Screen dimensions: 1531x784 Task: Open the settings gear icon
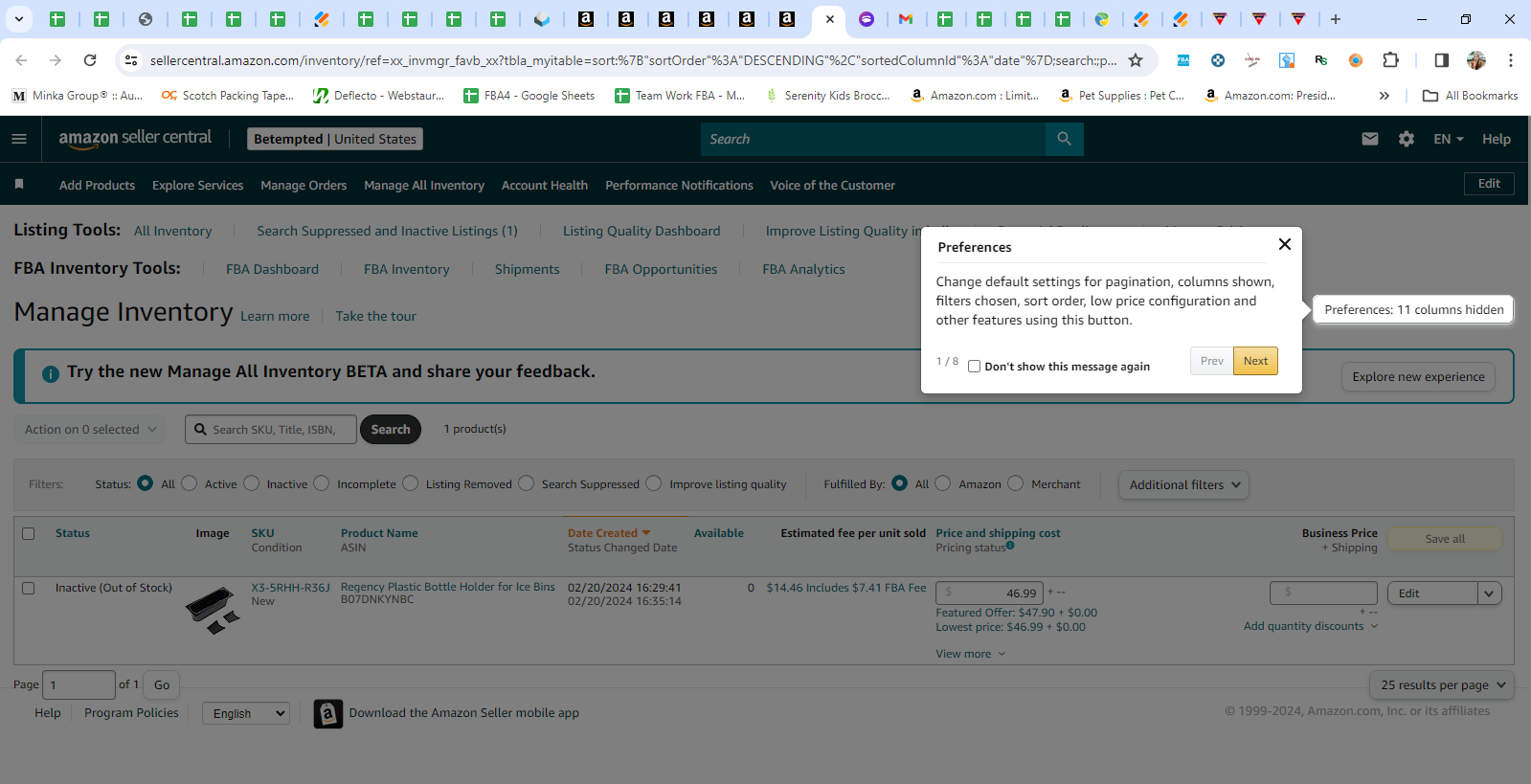(x=1407, y=139)
